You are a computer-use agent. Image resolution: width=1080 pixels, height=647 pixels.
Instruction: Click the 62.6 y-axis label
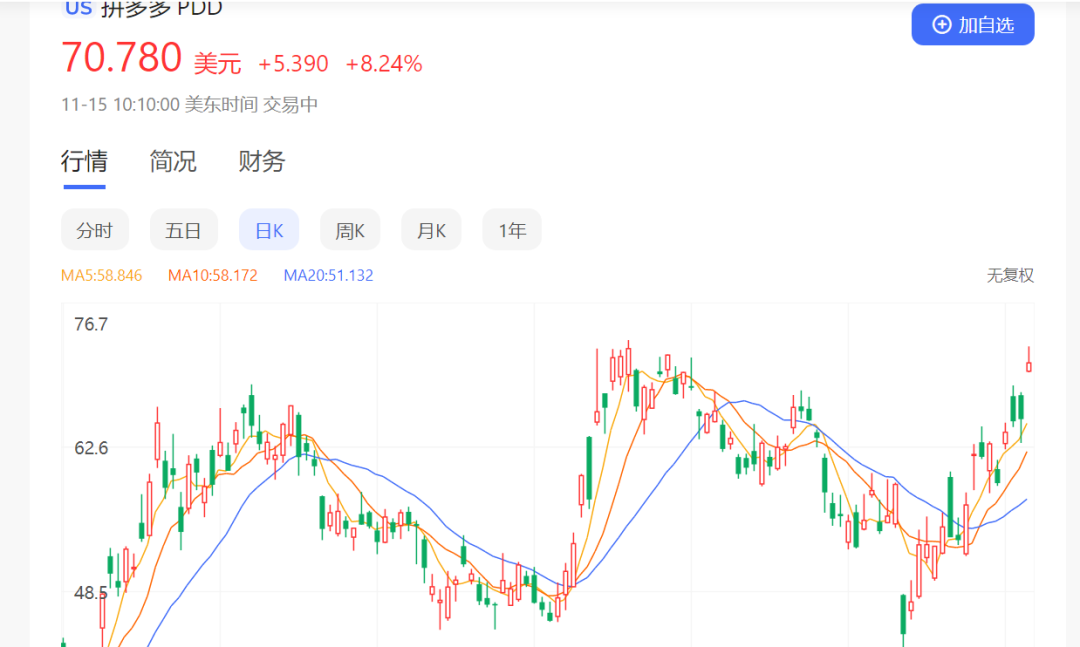(91, 449)
